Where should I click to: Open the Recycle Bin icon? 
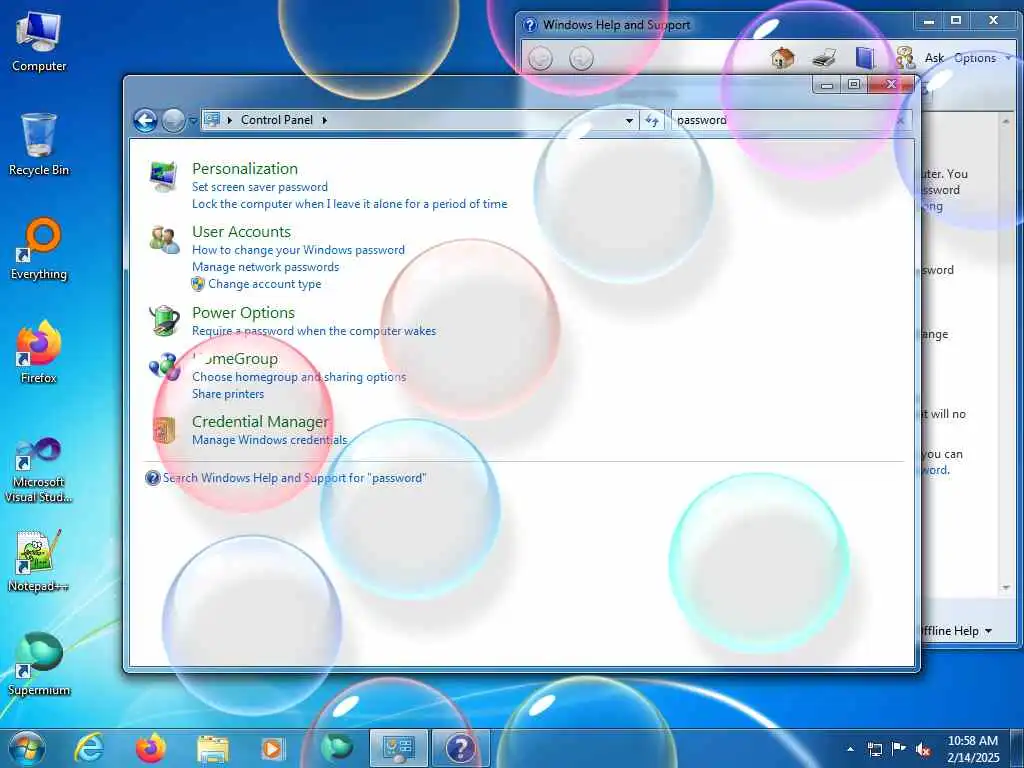click(39, 145)
